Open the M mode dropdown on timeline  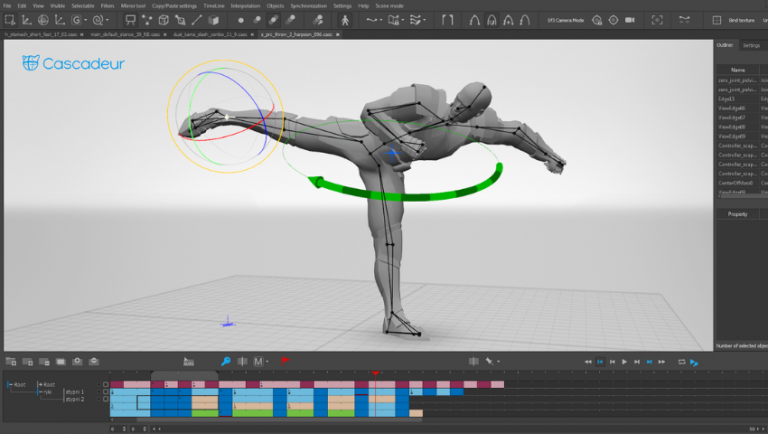(267, 362)
